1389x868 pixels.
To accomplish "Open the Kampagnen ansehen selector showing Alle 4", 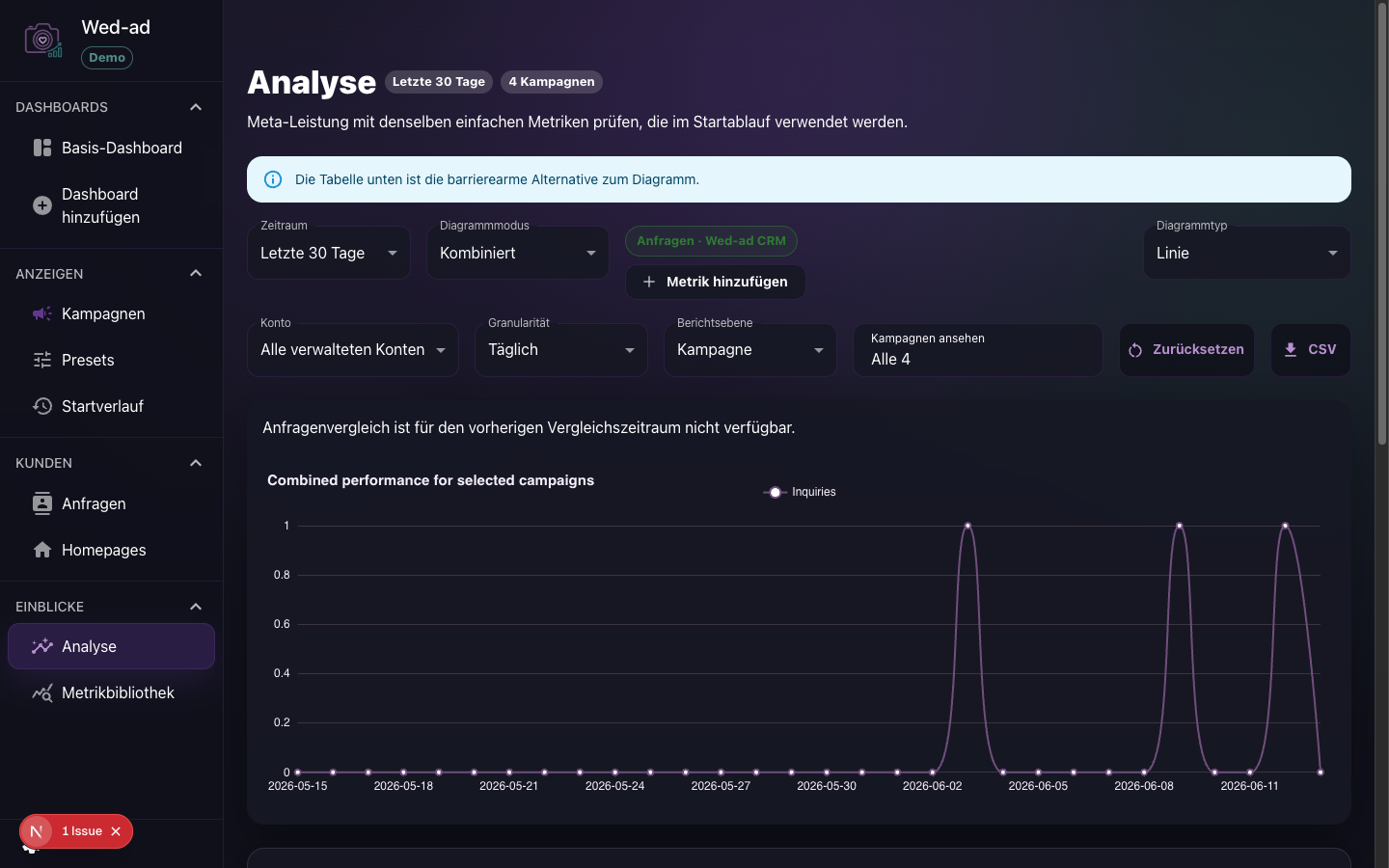I will click(978, 350).
